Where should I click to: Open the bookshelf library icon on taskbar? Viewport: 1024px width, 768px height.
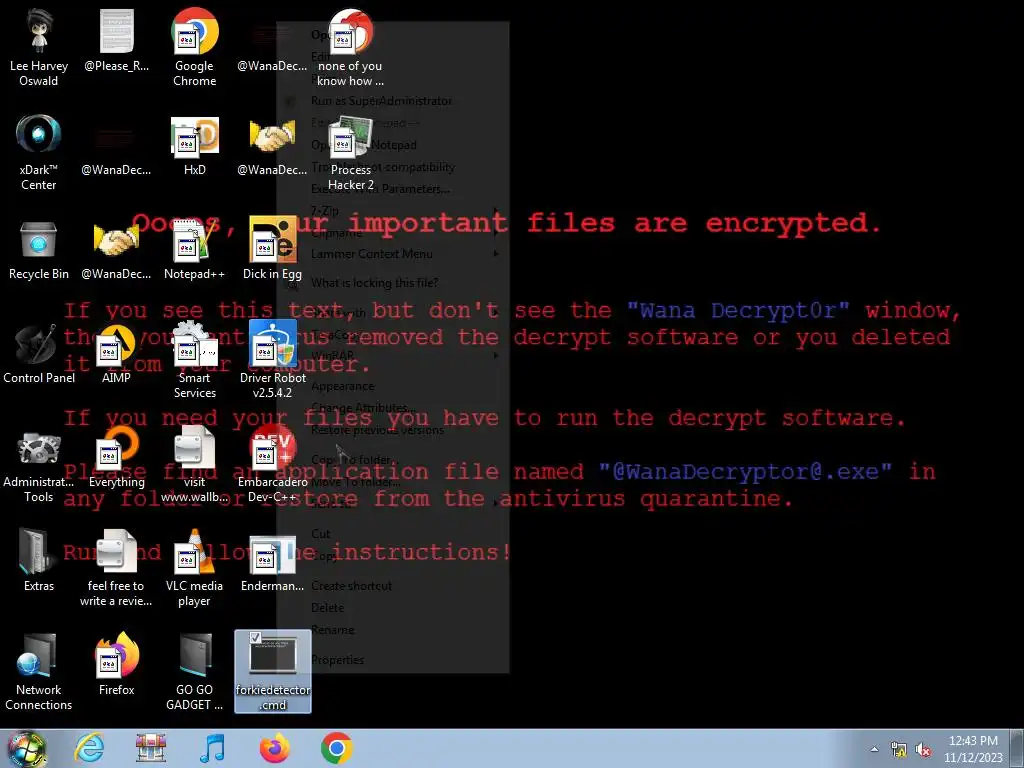pyautogui.click(x=151, y=748)
